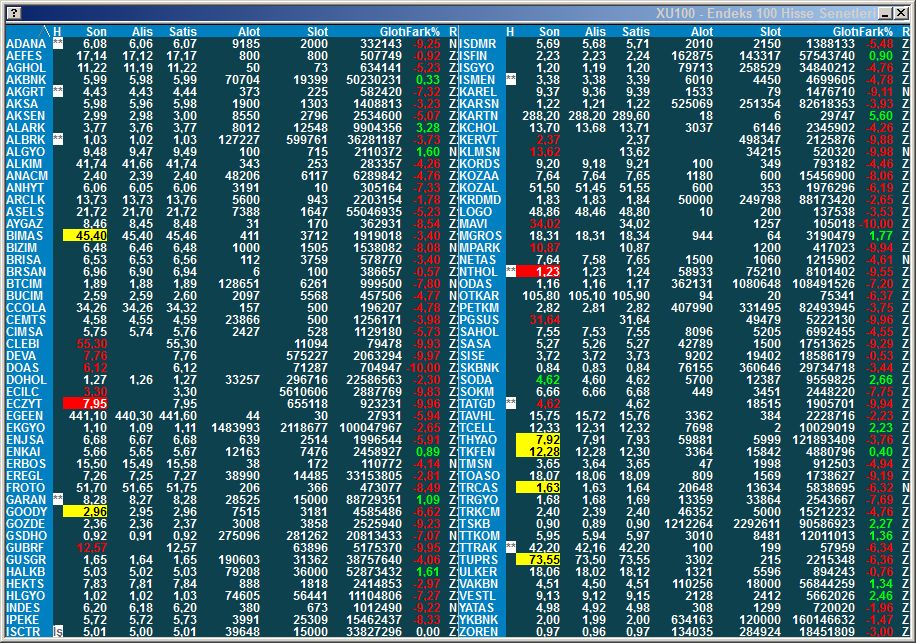Viewport: 916px width, 643px height.
Task: Select the ZOREN stock symbol
Action: pos(479,631)
